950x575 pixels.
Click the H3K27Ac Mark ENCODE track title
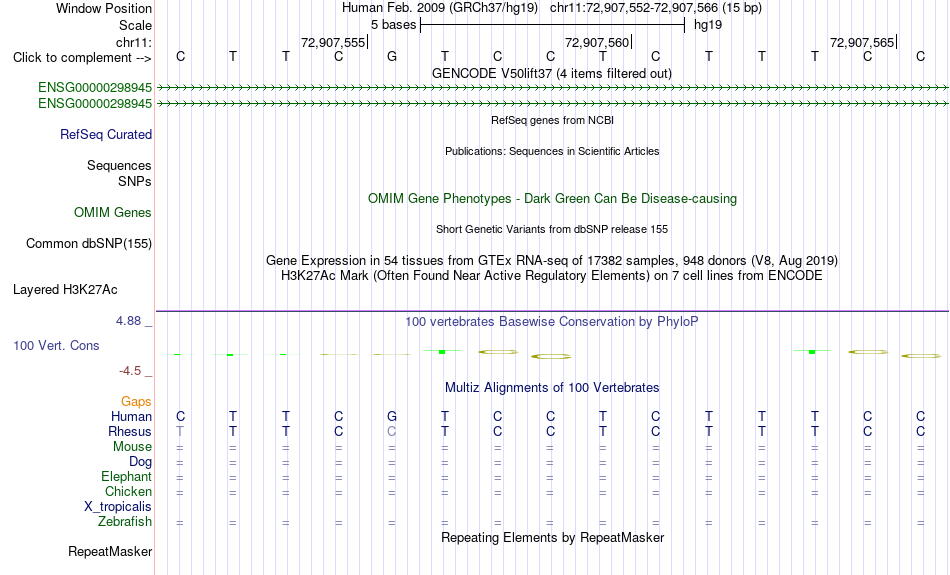[x=552, y=276]
